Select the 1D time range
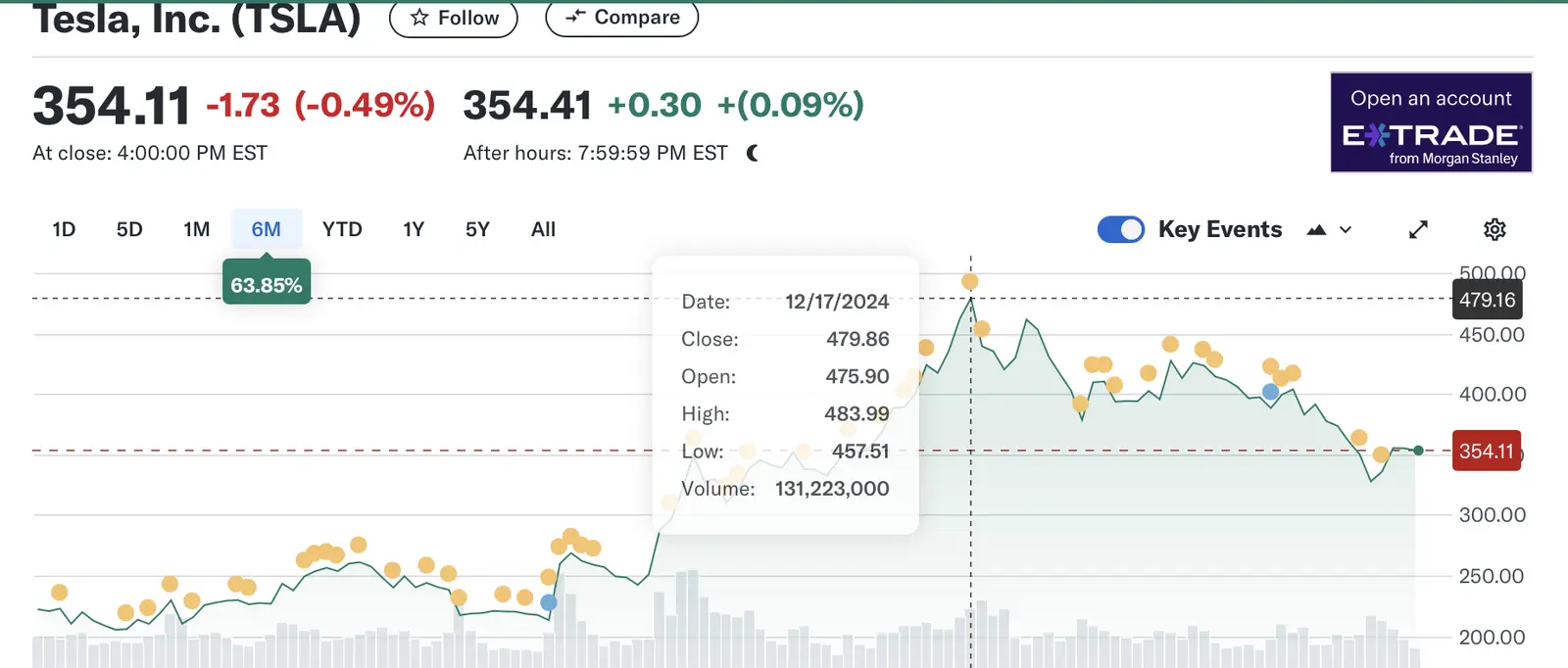This screenshot has width=1568, height=668. coord(64,229)
